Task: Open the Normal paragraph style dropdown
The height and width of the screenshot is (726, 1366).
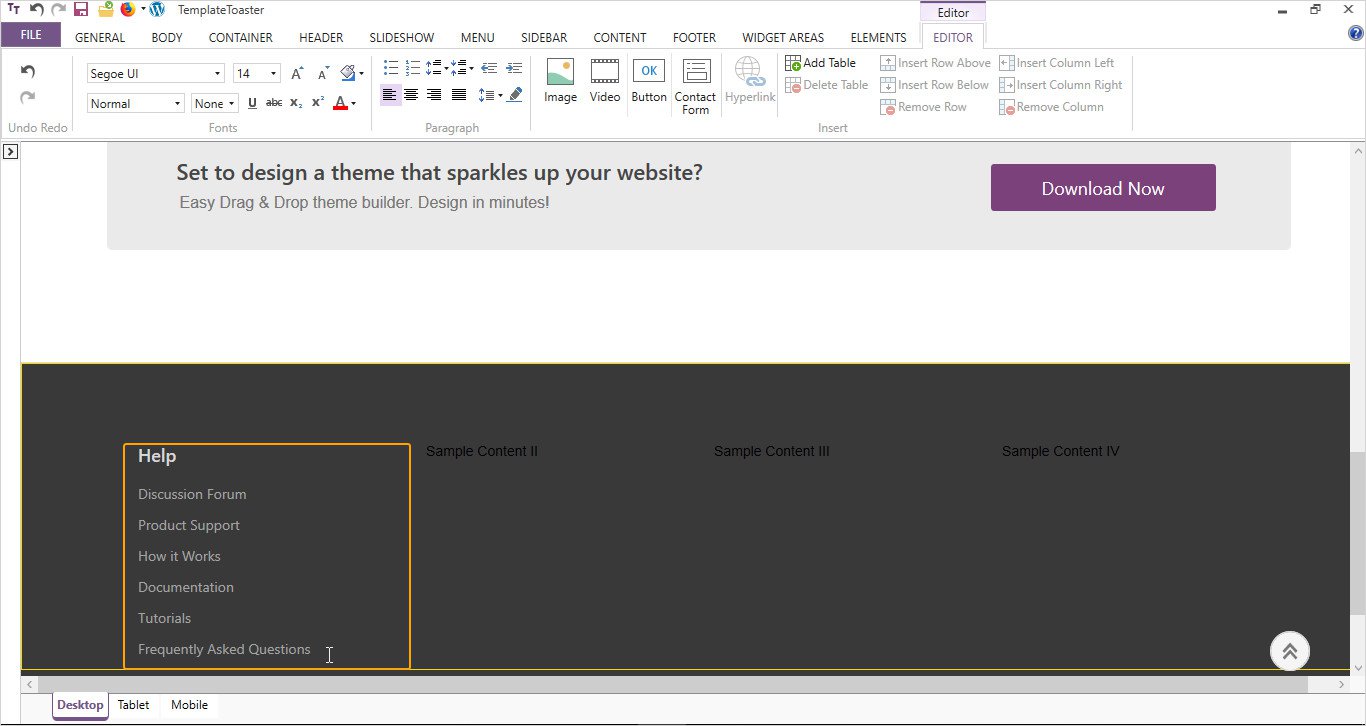Action: tap(135, 104)
